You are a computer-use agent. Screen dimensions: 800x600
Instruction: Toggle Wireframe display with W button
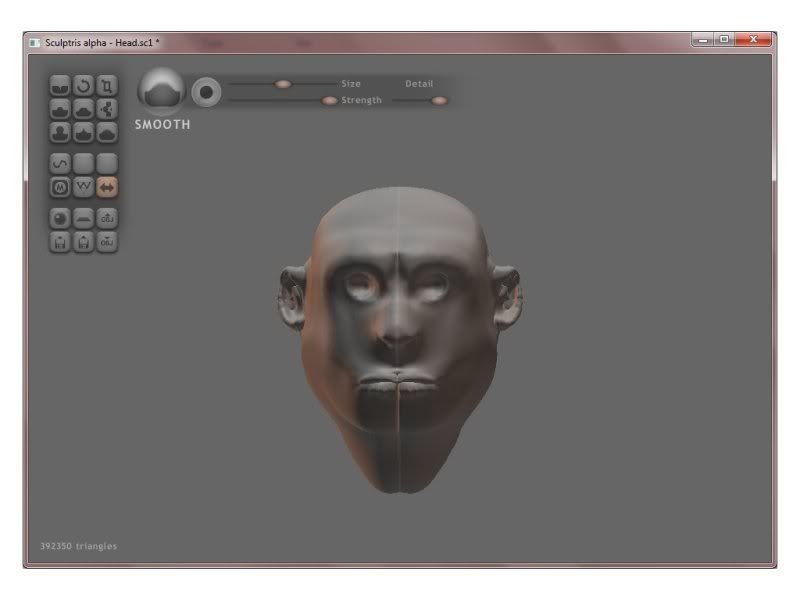[x=83, y=186]
